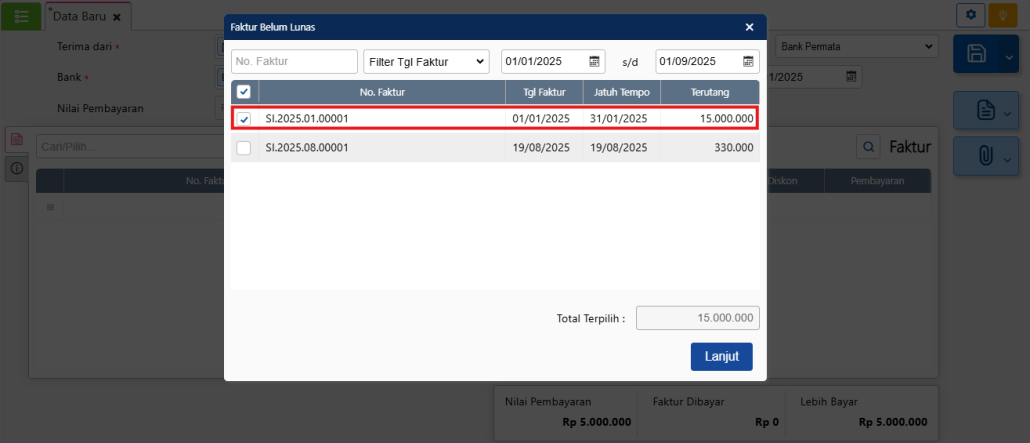Click the No. Faktur search field

tap(294, 62)
